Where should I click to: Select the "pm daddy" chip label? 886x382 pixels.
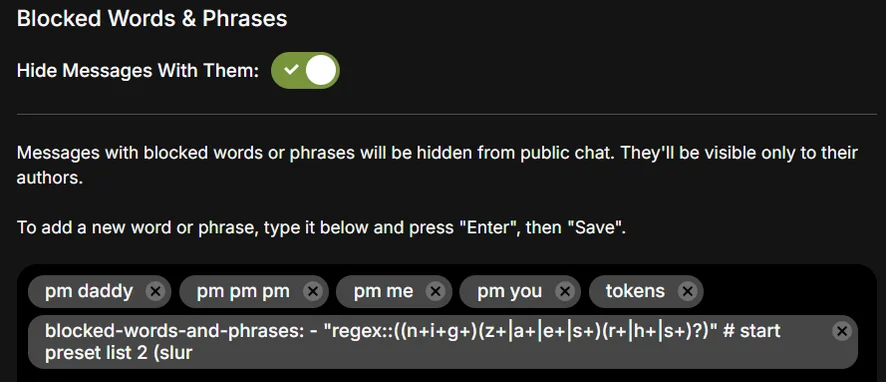click(x=89, y=292)
